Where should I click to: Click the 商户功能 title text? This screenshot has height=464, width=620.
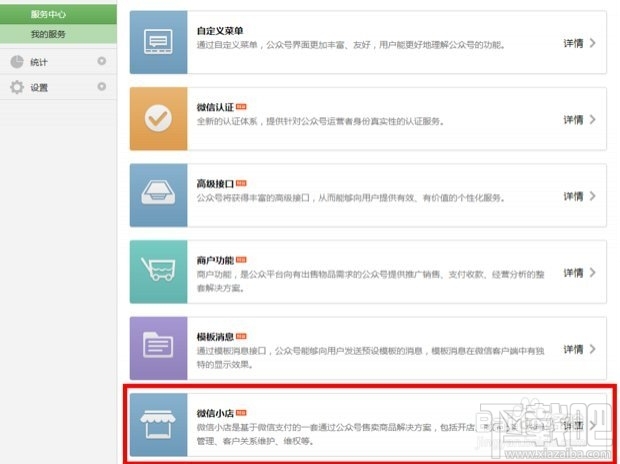(215, 260)
